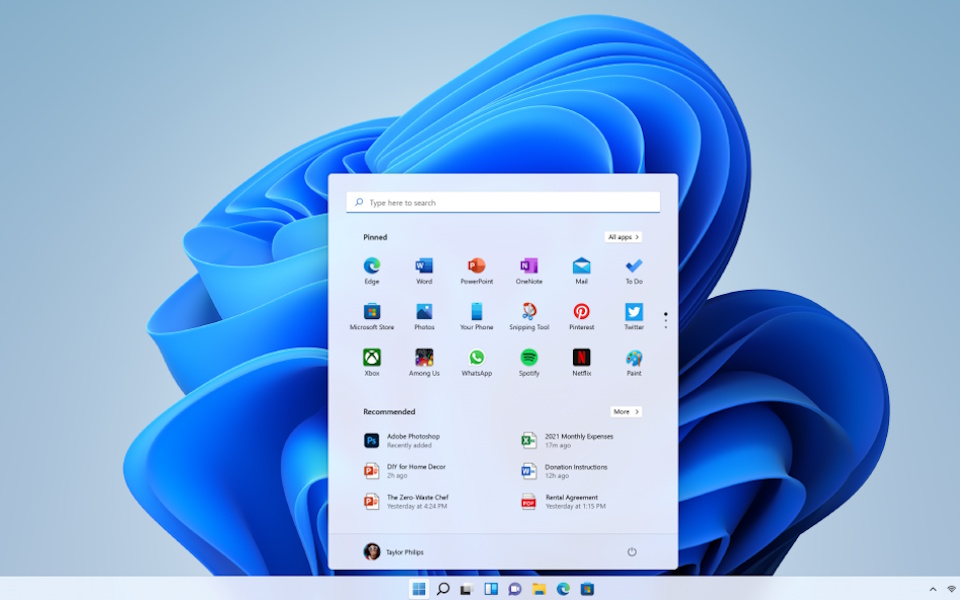Open recently added Adobe Photoshop
The image size is (960, 600).
tap(412, 441)
